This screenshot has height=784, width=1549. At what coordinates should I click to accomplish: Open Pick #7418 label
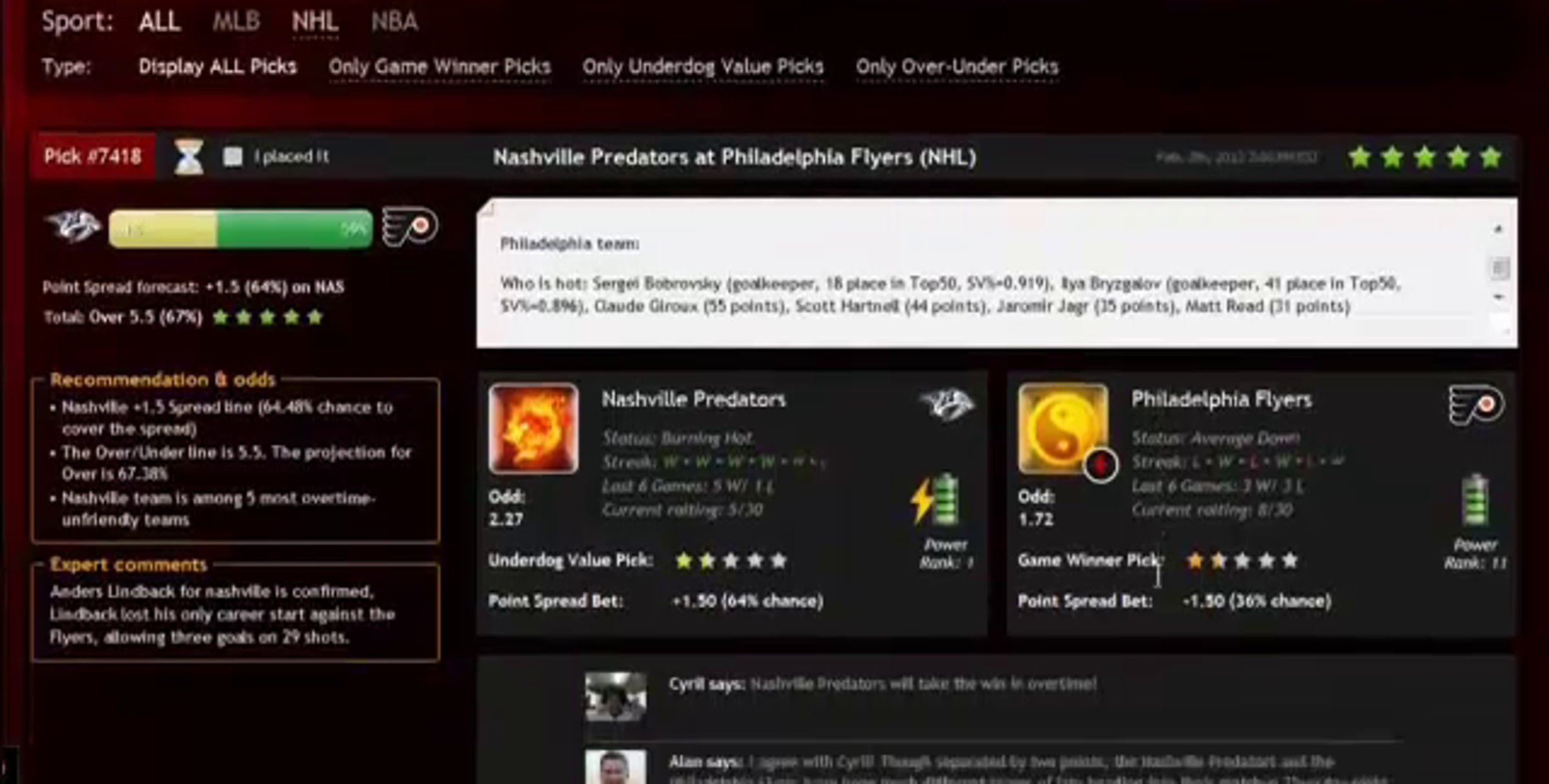coord(92,156)
